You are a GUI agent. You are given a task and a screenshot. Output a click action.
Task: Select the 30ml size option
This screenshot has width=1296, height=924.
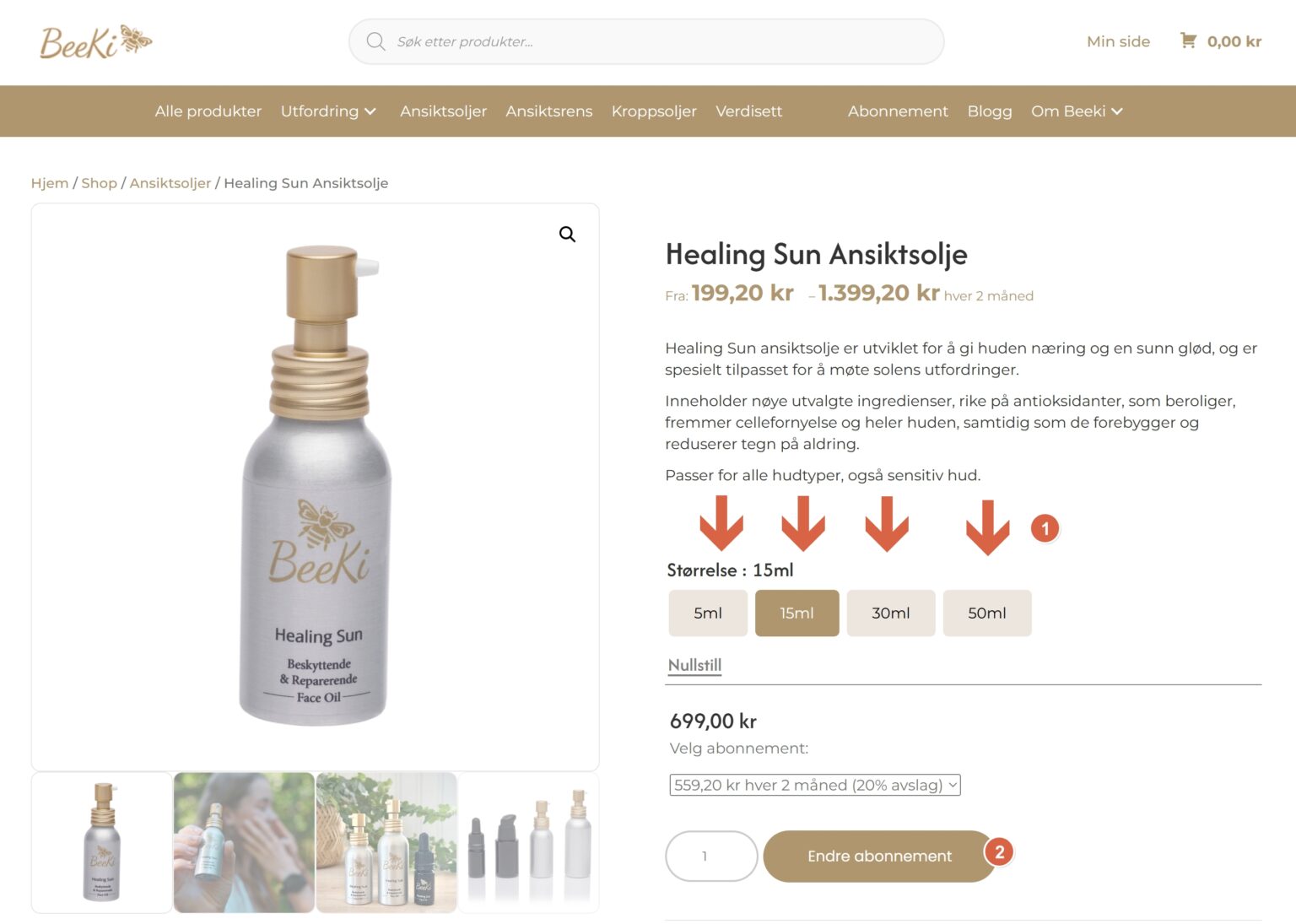(891, 613)
